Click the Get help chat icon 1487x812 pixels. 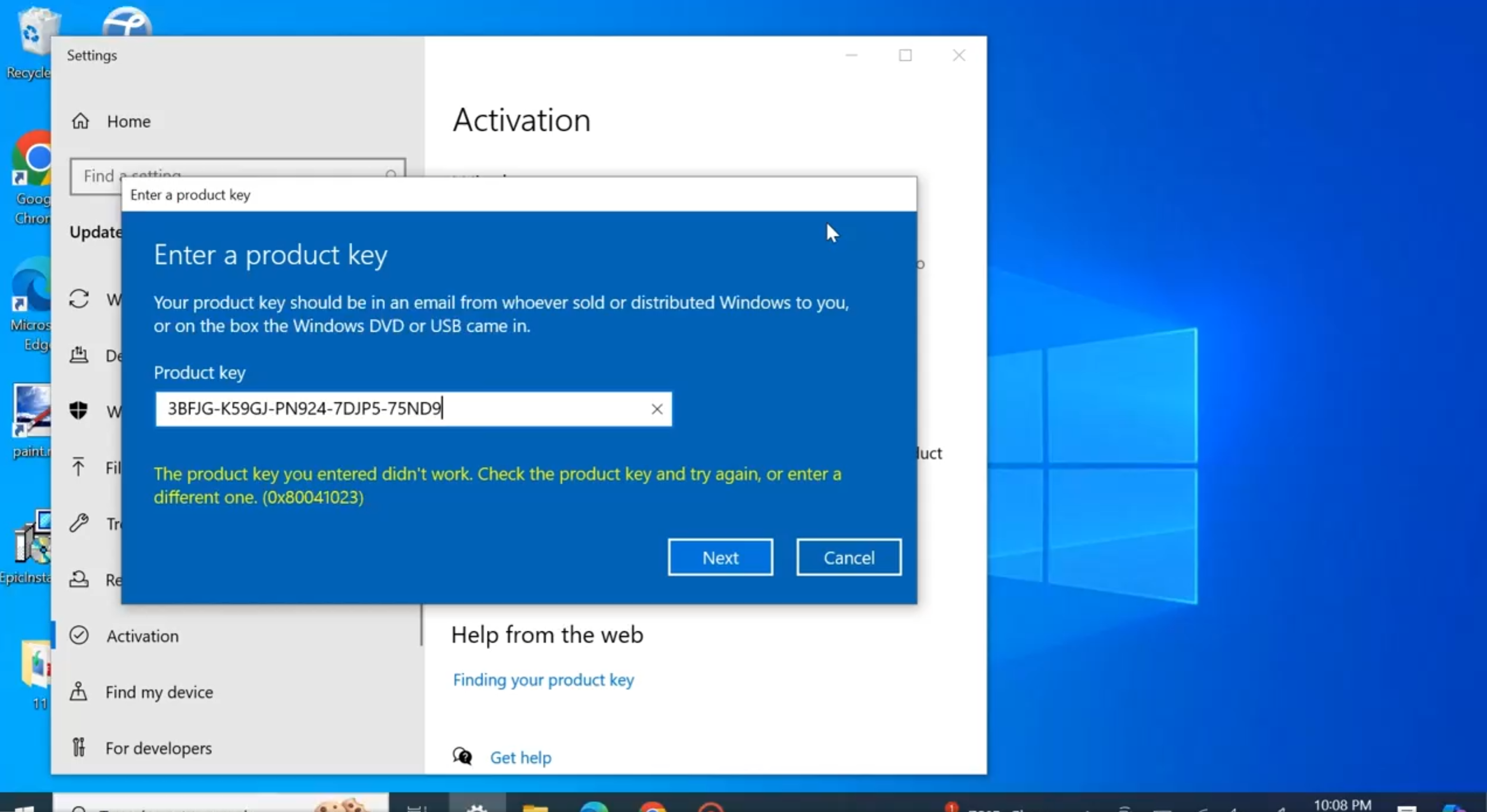(x=462, y=755)
